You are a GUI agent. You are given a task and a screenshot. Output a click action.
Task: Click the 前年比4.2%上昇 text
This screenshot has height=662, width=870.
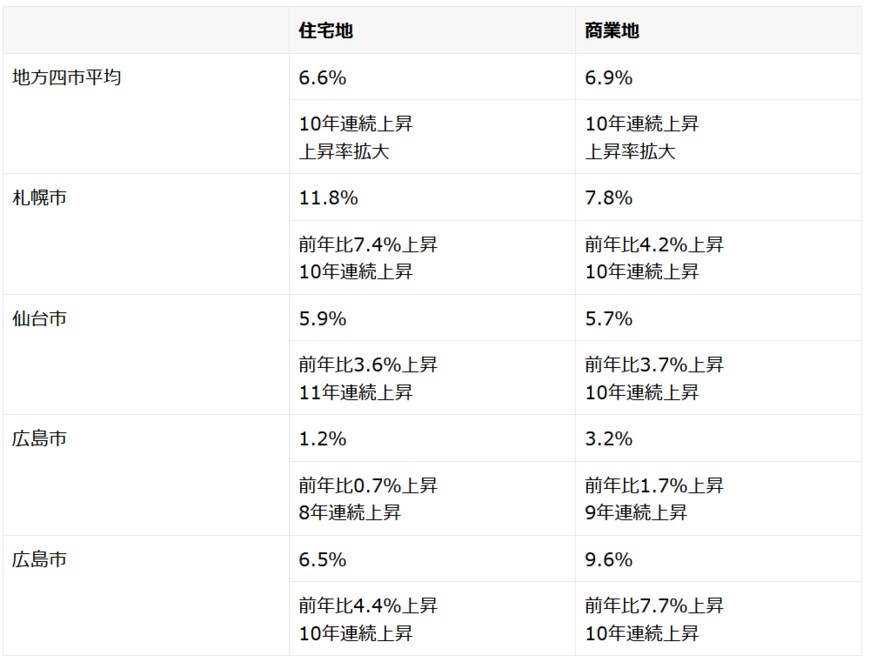[654, 245]
